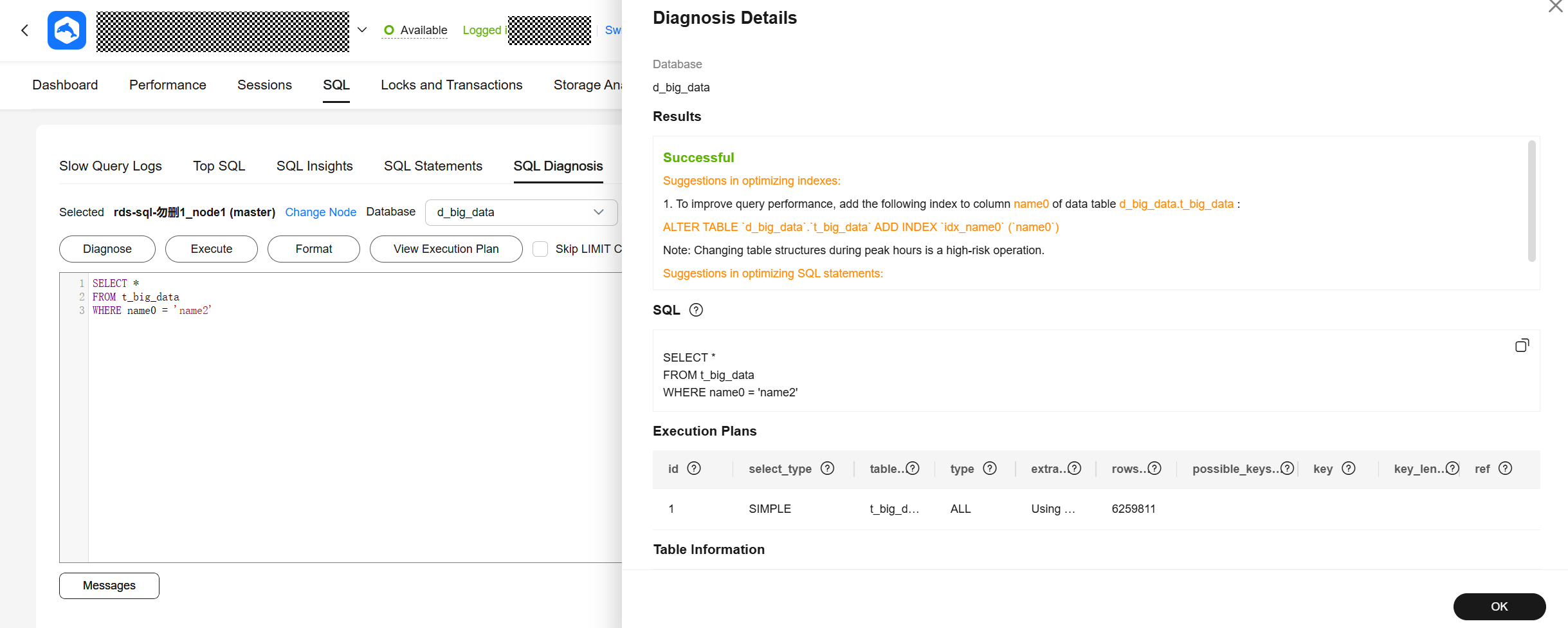This screenshot has width=1568, height=628.
Task: Click help icon next to key_len column
Action: point(1452,468)
